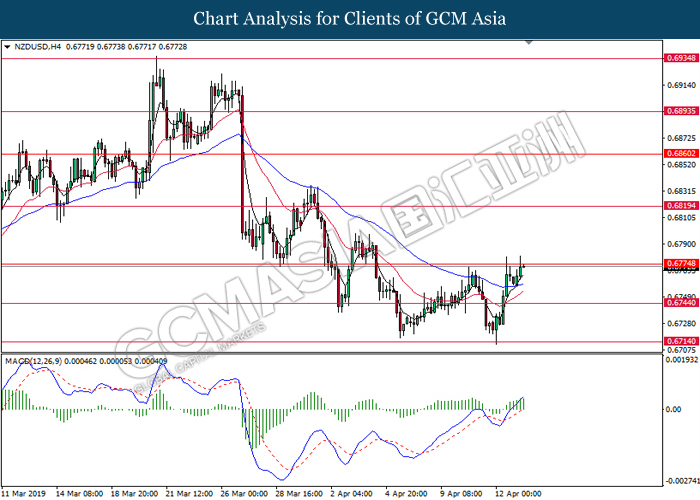The image size is (700, 500).
Task: Click the 4 Apr 20:00 time label
Action: [406, 494]
